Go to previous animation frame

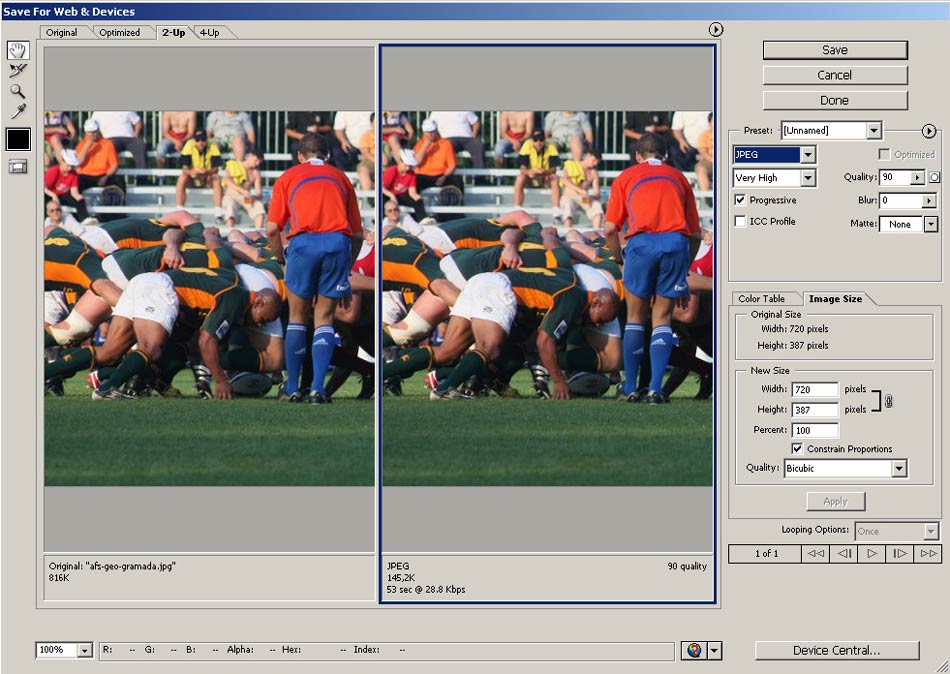click(844, 553)
